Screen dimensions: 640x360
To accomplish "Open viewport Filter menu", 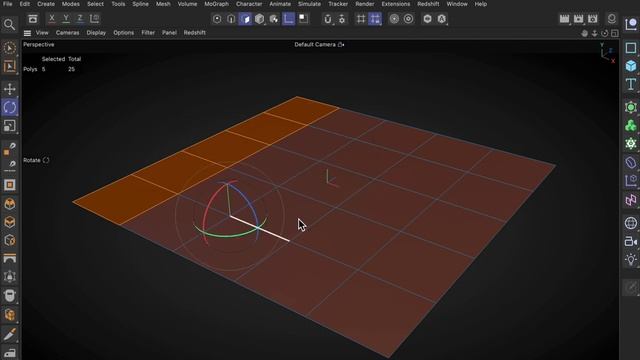I will tap(148, 33).
